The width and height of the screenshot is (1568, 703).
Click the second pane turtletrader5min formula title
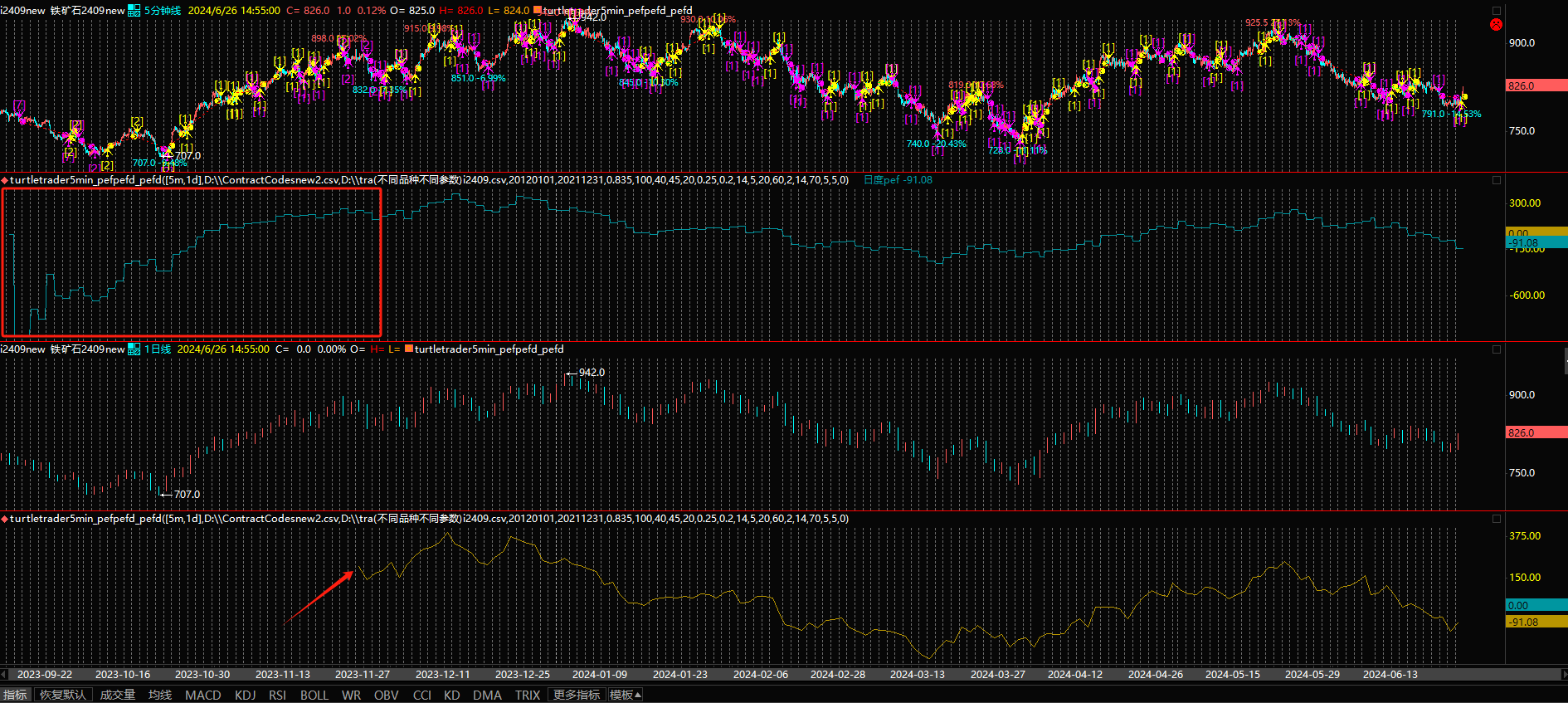tap(430, 180)
